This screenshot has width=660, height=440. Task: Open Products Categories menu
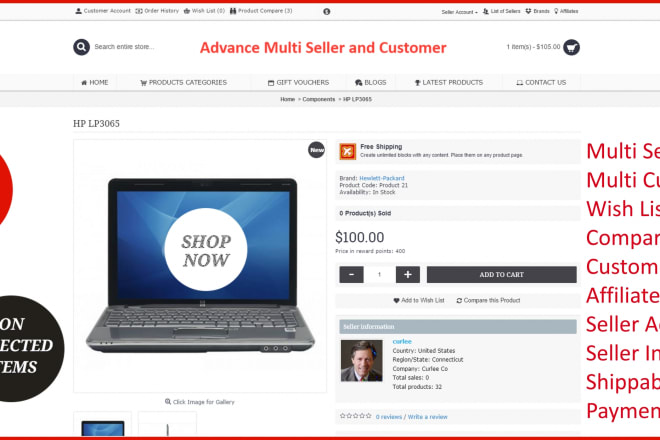click(x=184, y=83)
